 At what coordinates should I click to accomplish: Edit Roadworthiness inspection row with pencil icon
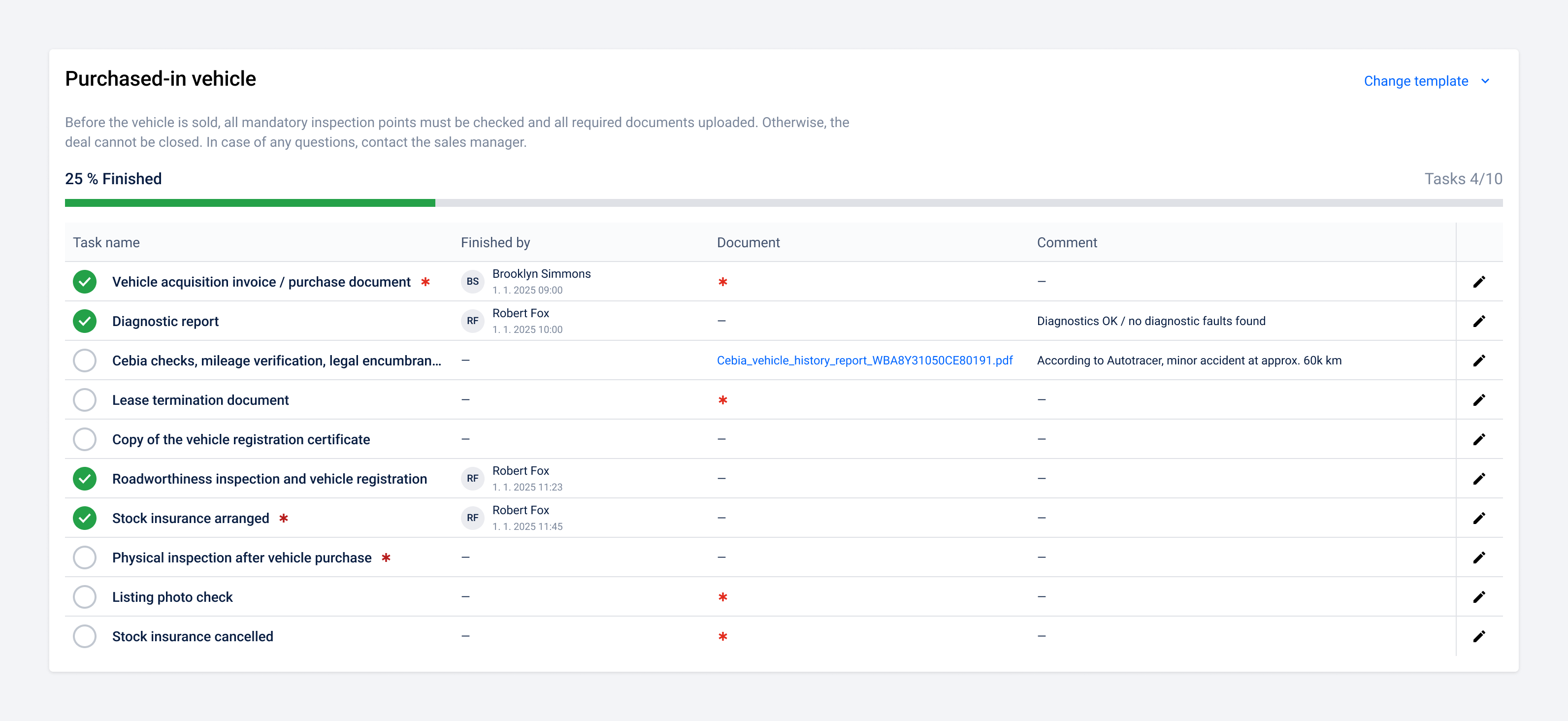point(1479,479)
